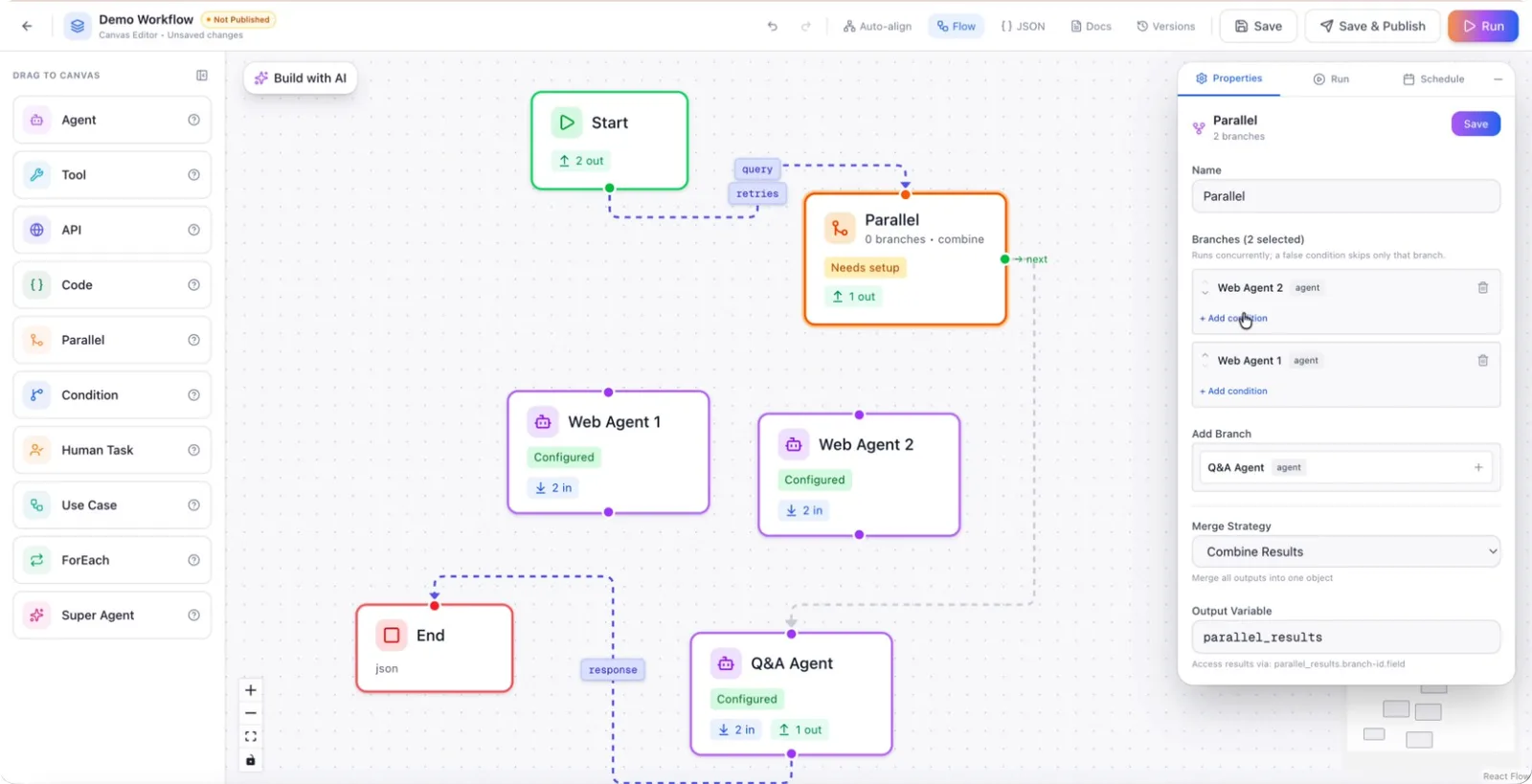Image resolution: width=1532 pixels, height=784 pixels.
Task: Save the Parallel node properties
Action: 1476,123
